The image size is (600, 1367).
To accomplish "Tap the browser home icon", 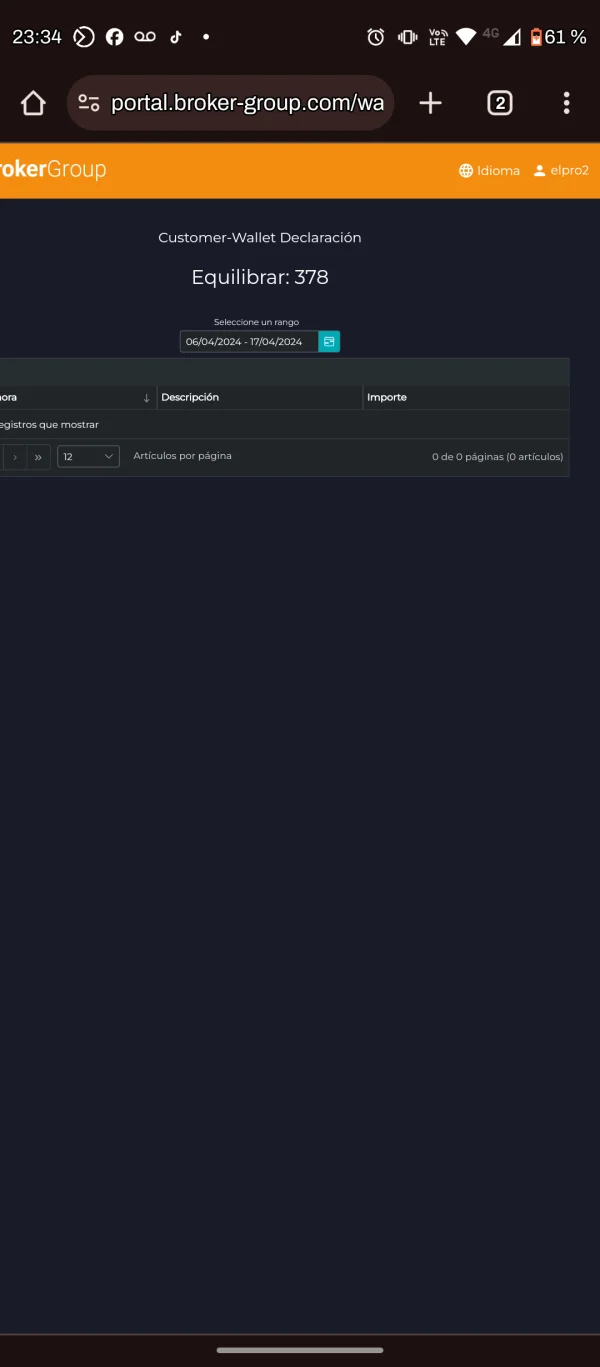I will coord(33,103).
